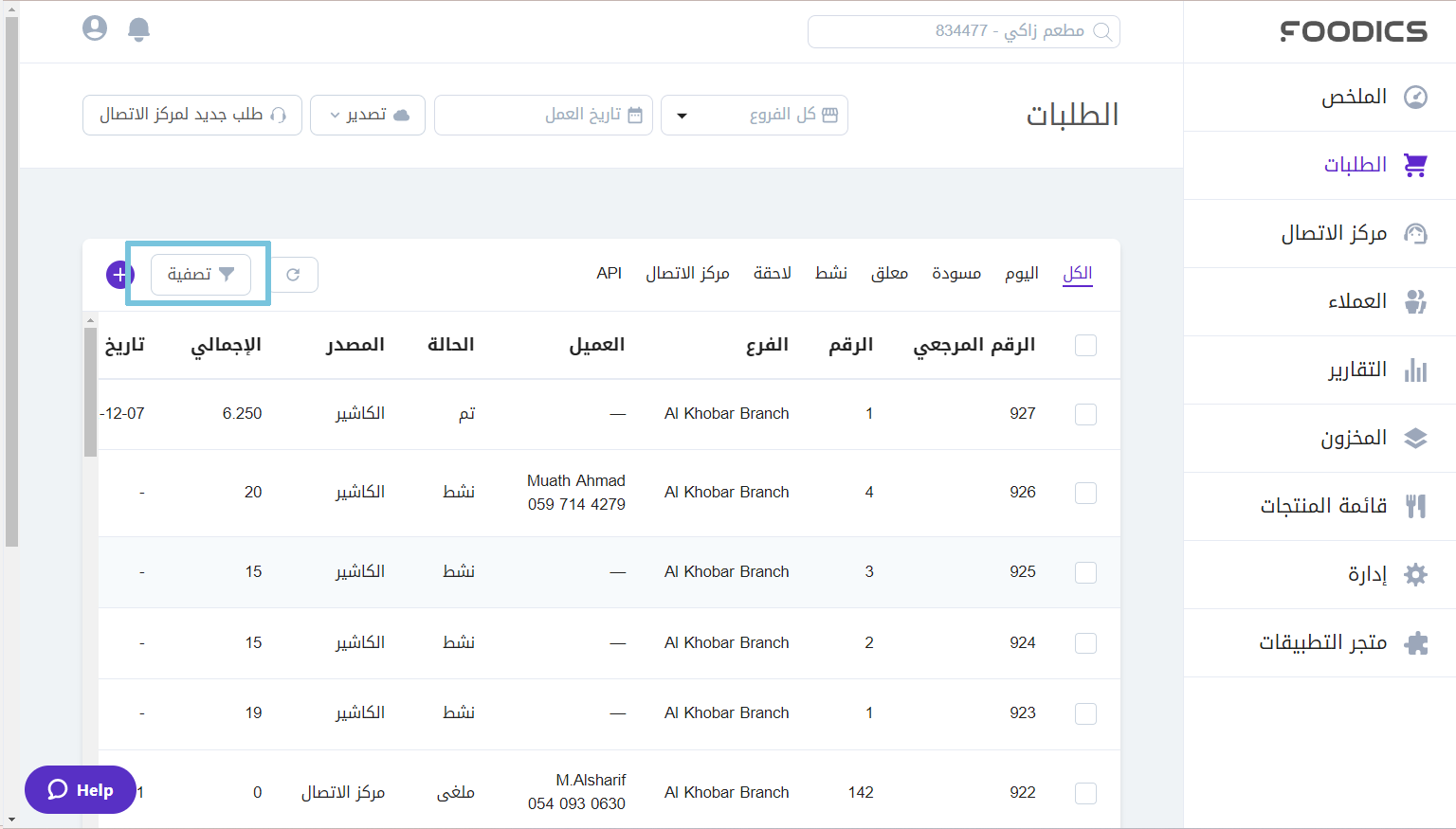Open the كل الفروع branch dropdown
Image resolution: width=1456 pixels, height=829 pixels.
pyautogui.click(x=755, y=115)
